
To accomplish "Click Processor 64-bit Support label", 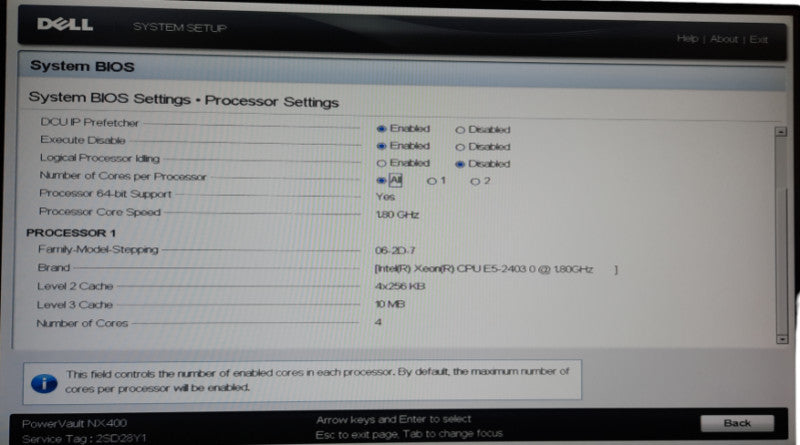I will pos(105,193).
